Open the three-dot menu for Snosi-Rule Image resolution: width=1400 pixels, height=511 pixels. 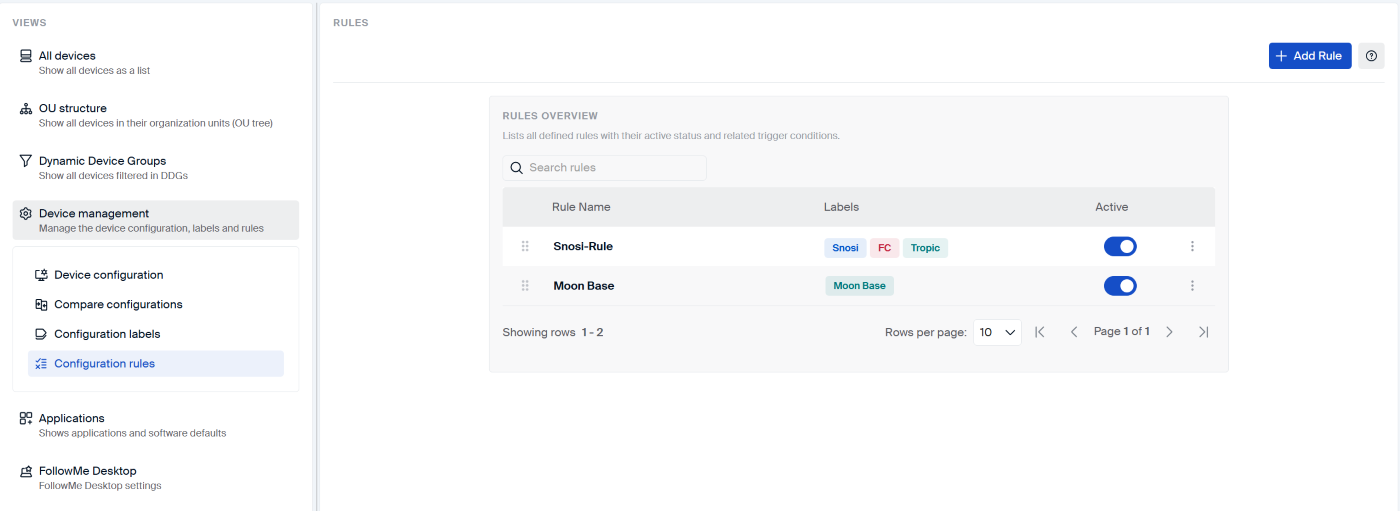pos(1192,247)
